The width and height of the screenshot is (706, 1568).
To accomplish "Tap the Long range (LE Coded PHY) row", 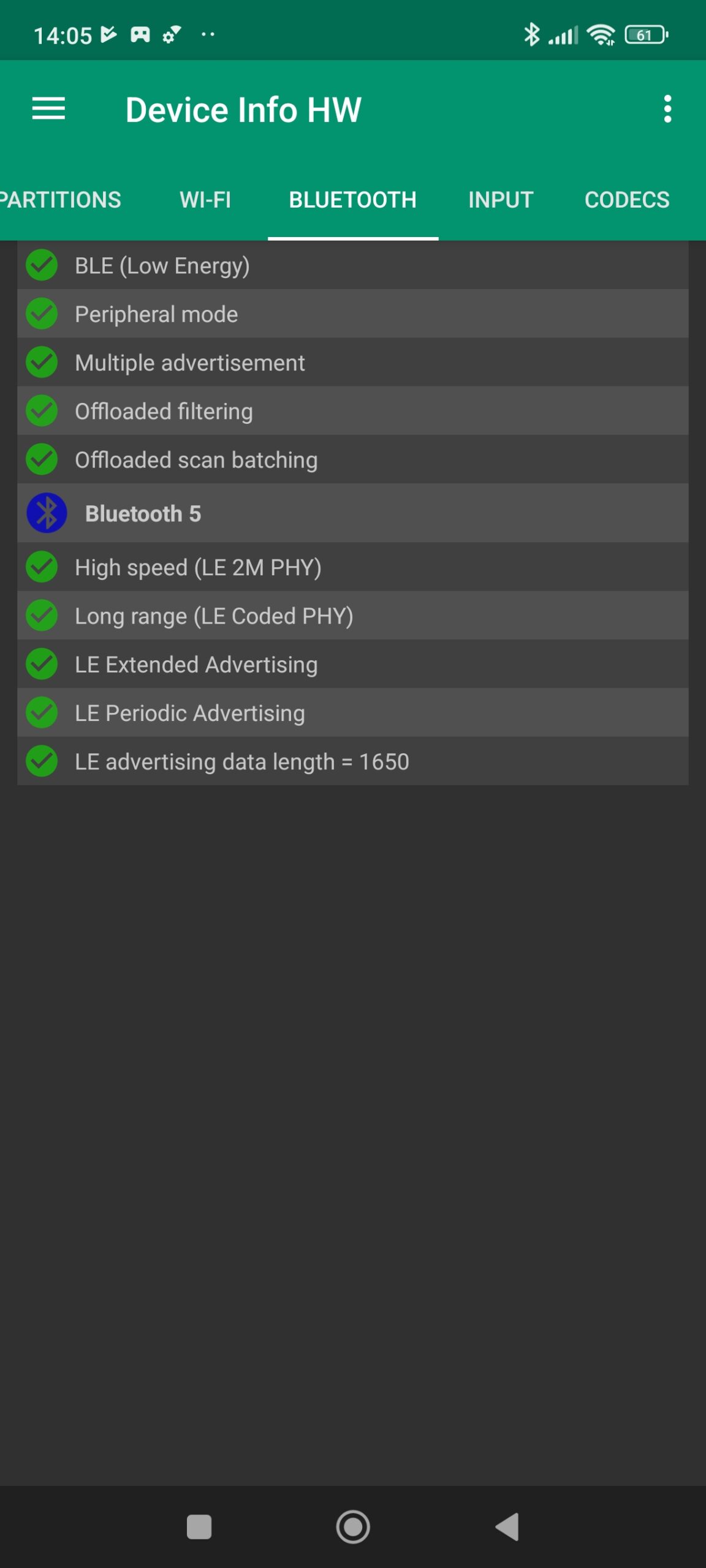I will click(353, 616).
